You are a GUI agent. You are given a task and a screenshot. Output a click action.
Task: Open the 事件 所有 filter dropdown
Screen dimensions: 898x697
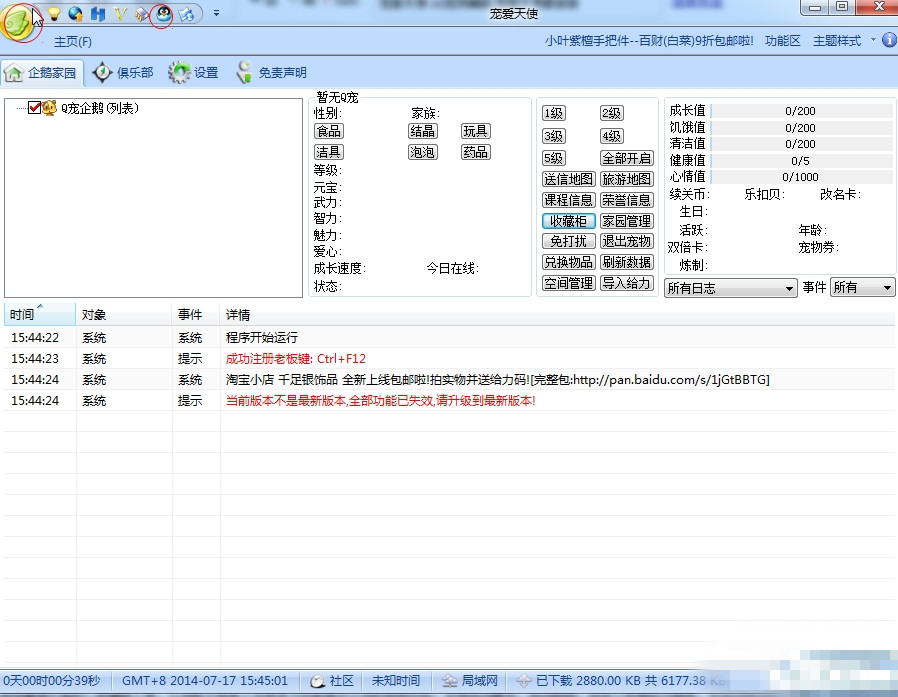coord(862,288)
